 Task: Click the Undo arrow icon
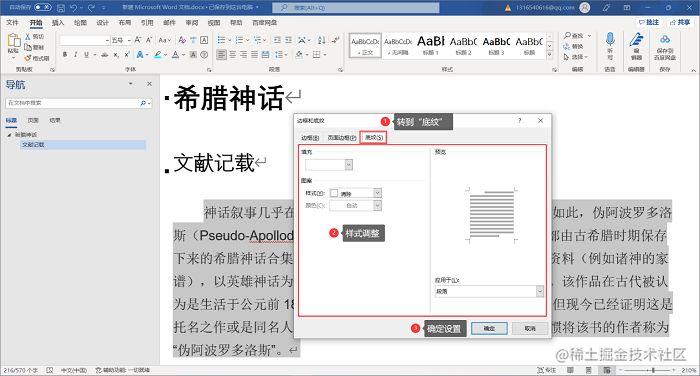point(74,8)
